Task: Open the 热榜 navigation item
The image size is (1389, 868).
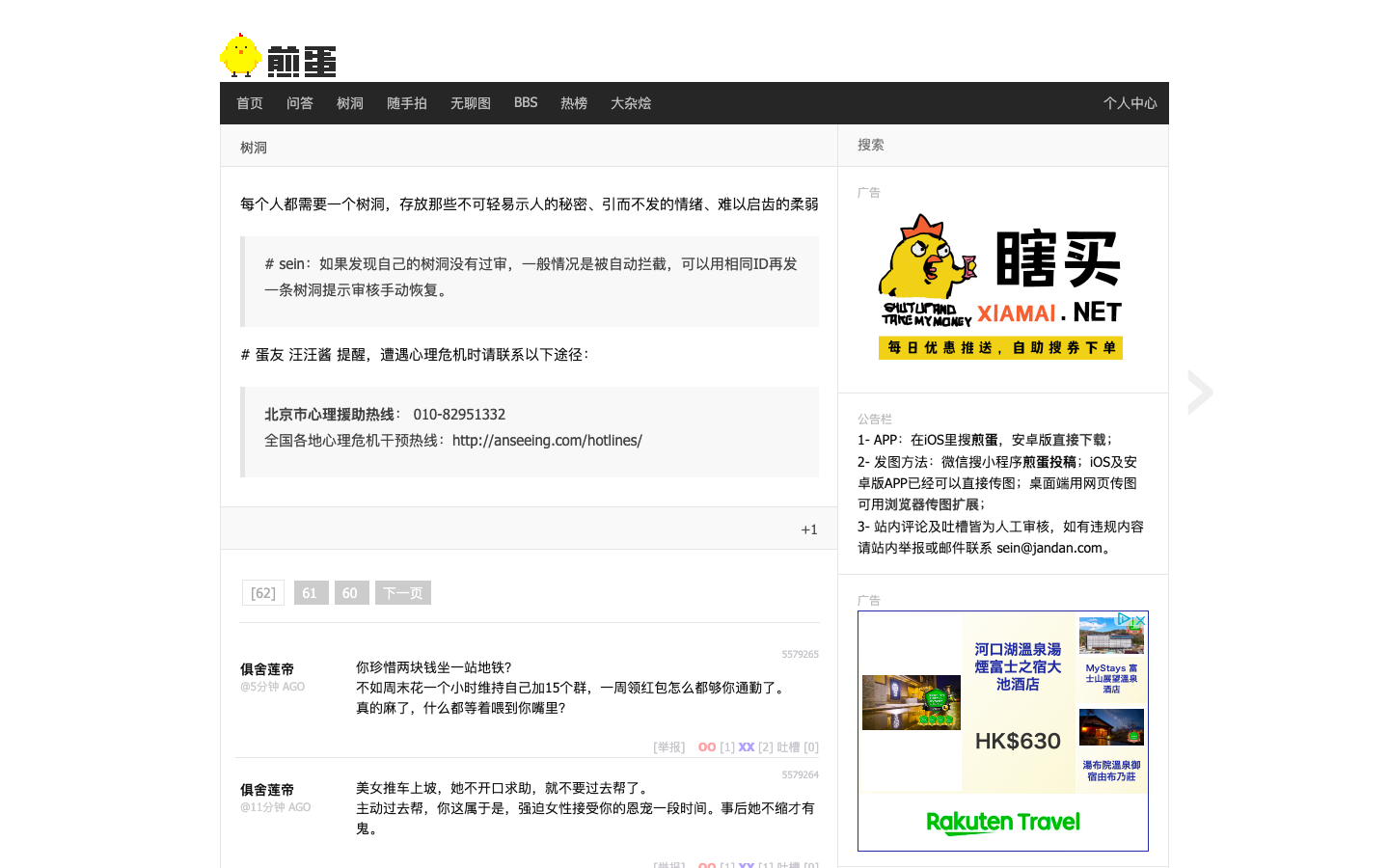Action: (574, 103)
